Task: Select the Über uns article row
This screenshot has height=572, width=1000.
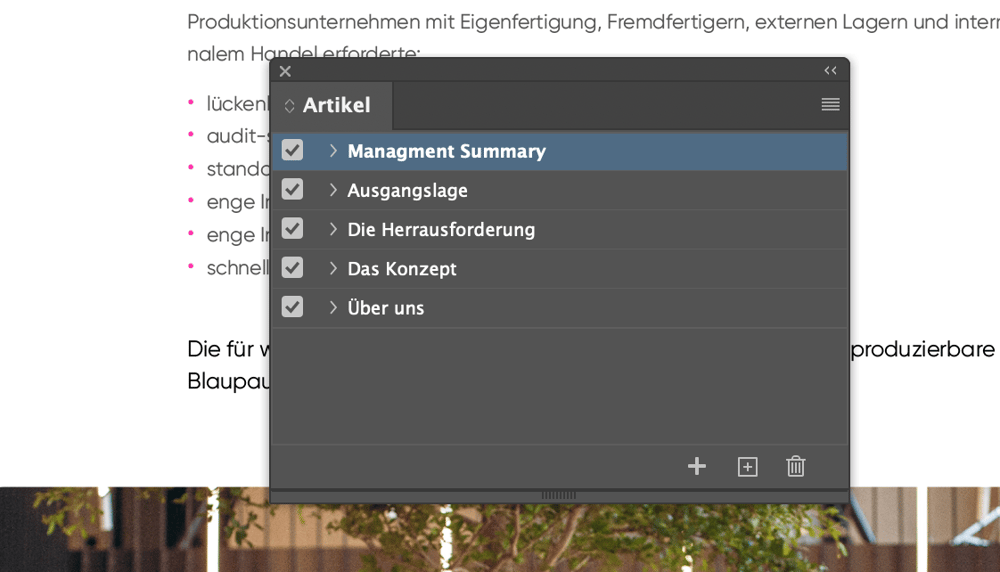Action: point(559,308)
